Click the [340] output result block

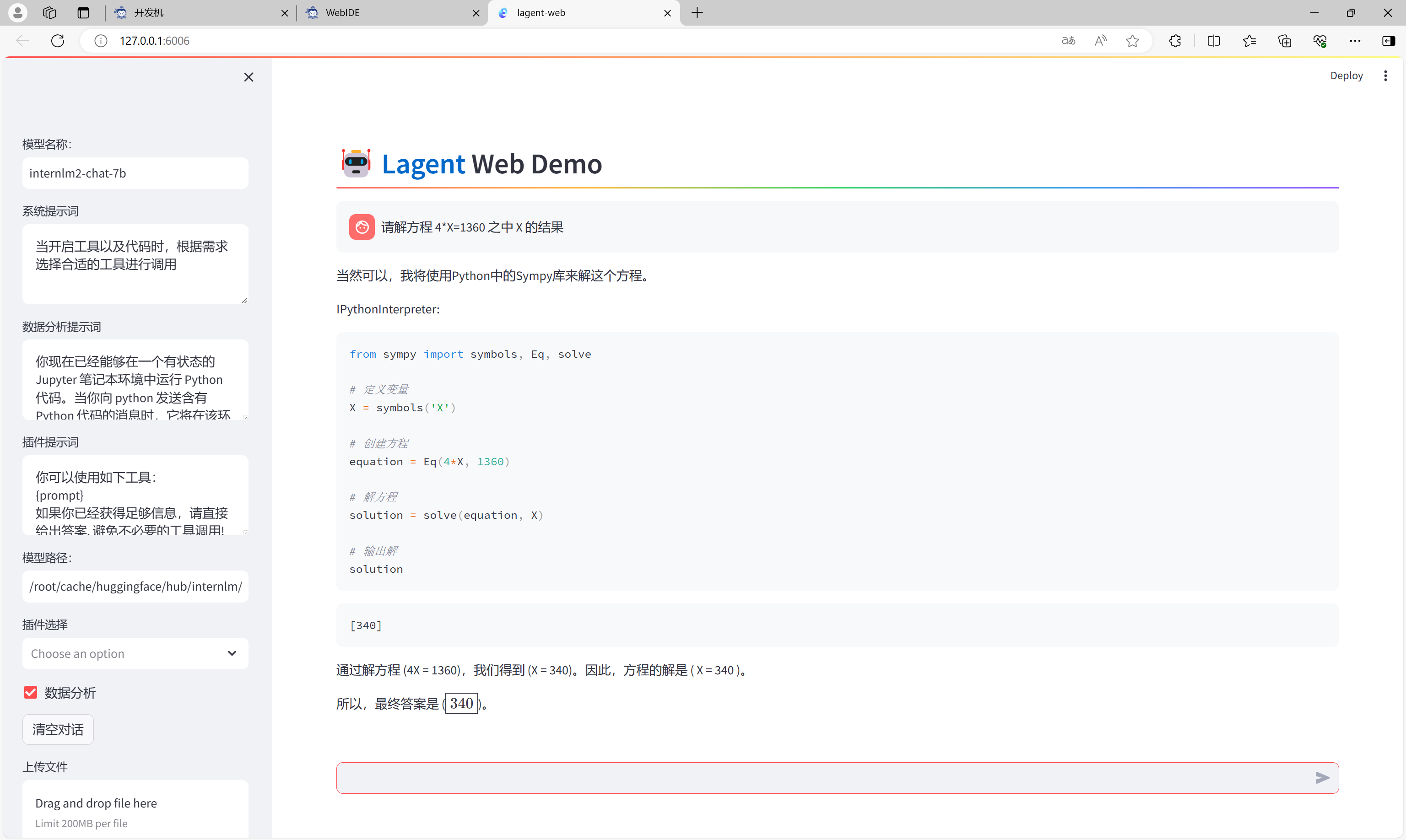[838, 625]
